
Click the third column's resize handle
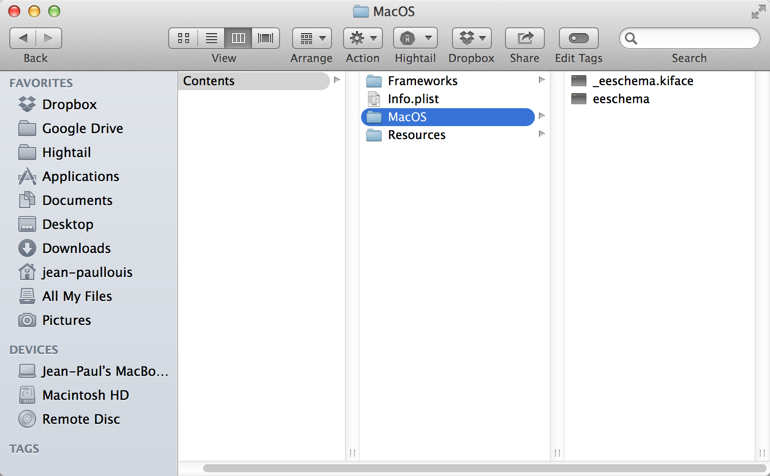click(762, 453)
